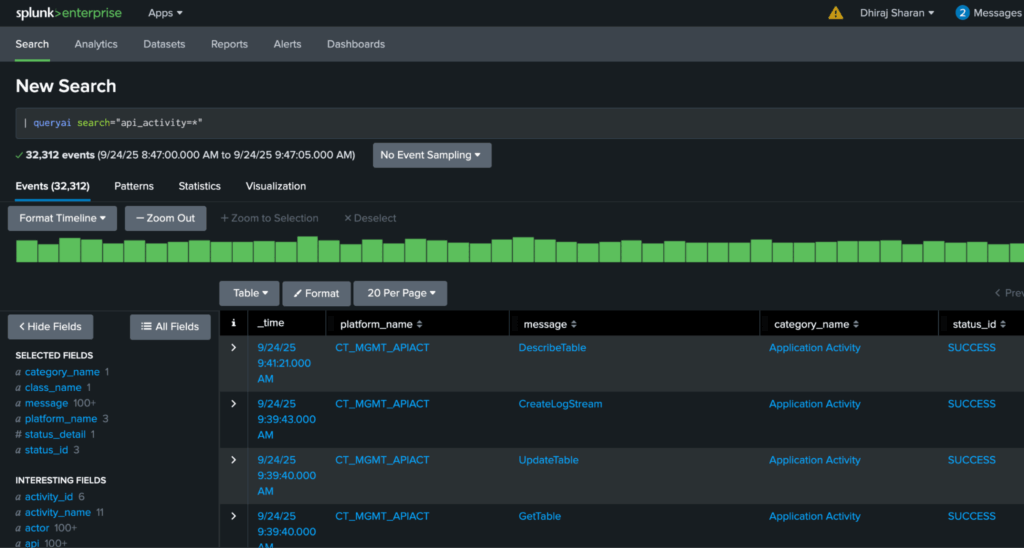
Task: Click the Hide Fields button
Action: (50, 327)
